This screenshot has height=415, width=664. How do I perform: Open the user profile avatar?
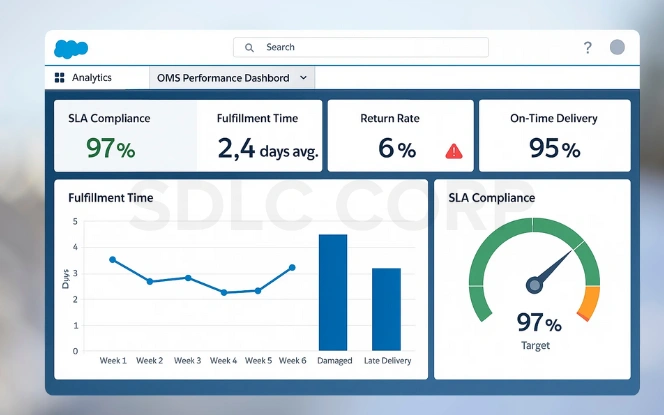coord(617,47)
